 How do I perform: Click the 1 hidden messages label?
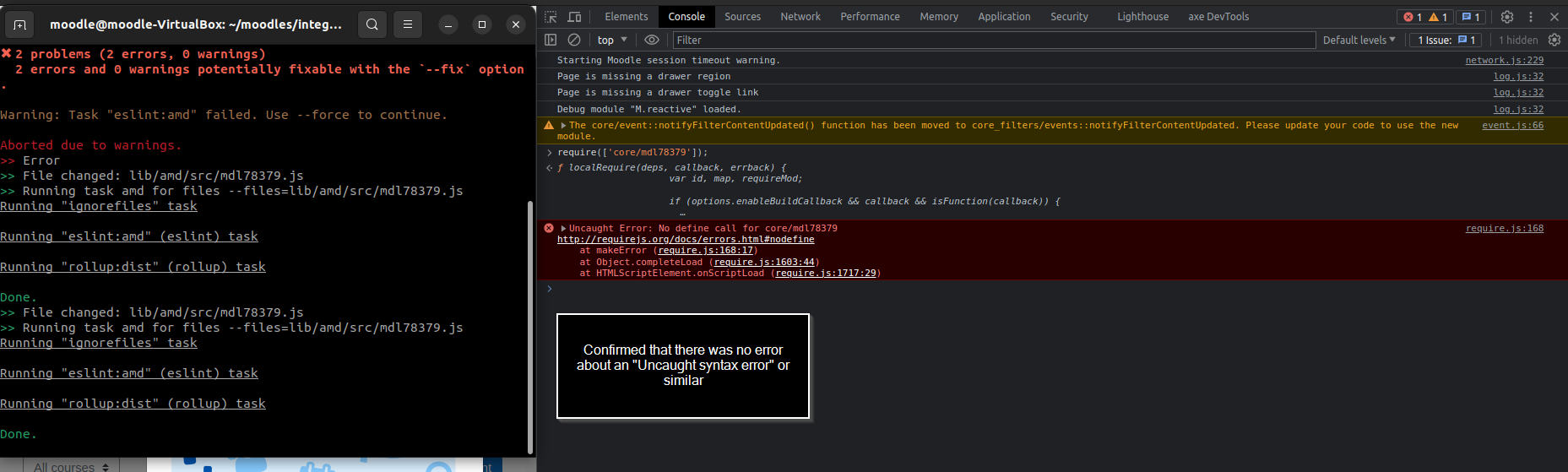click(x=1518, y=40)
